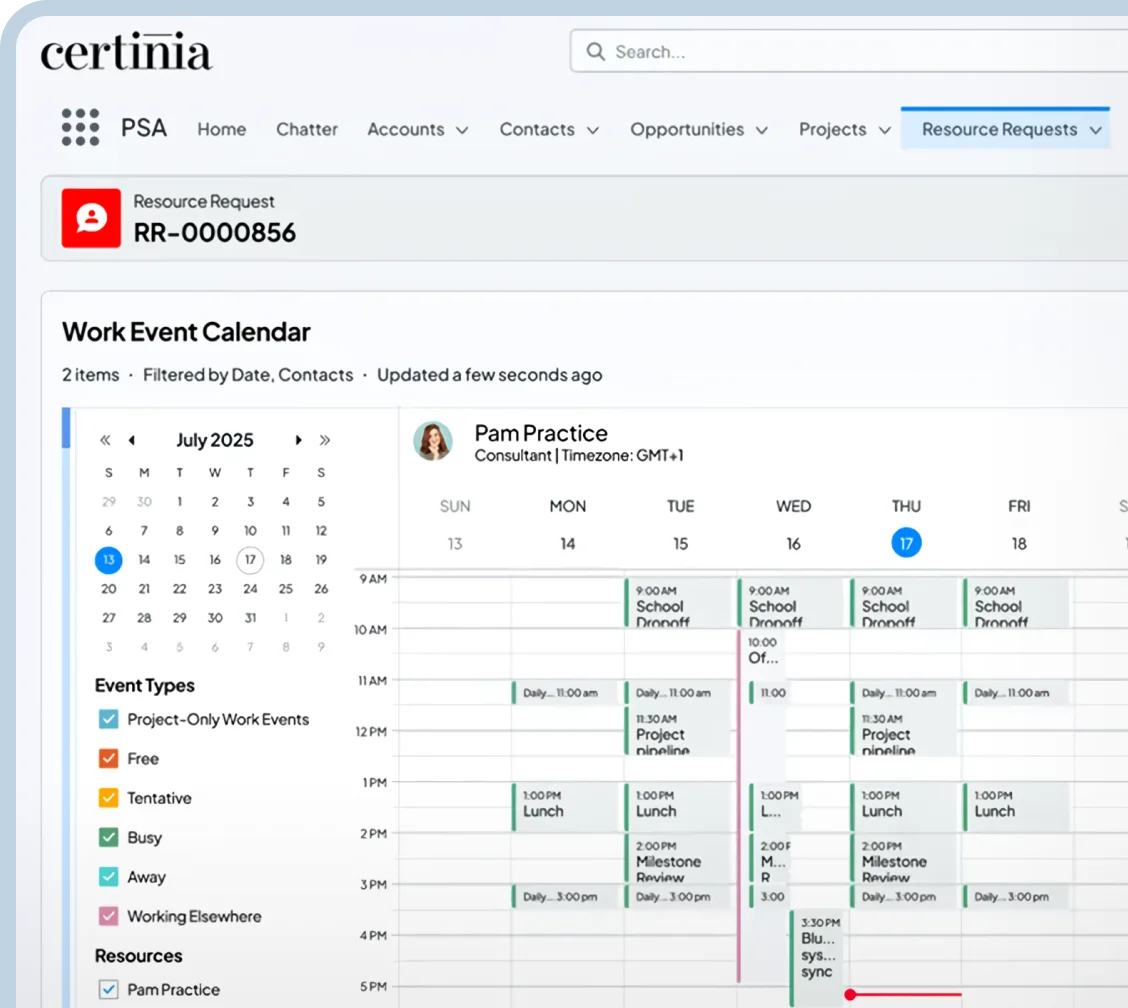Viewport: 1128px width, 1008px height.
Task: Jump to previous year with double-left arrow
Action: (x=105, y=440)
